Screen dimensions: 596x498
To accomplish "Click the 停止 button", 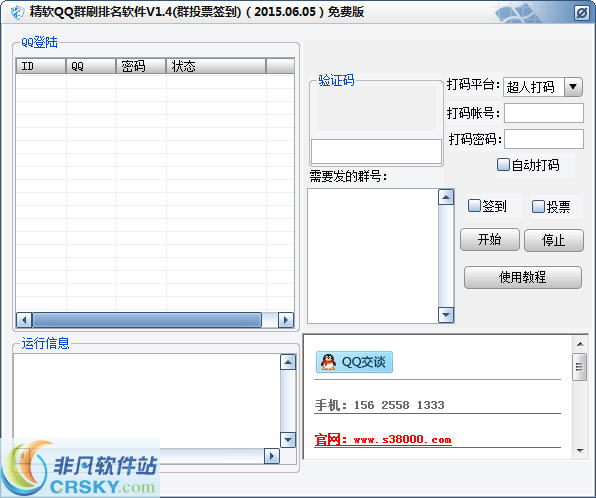I will click(x=553, y=240).
